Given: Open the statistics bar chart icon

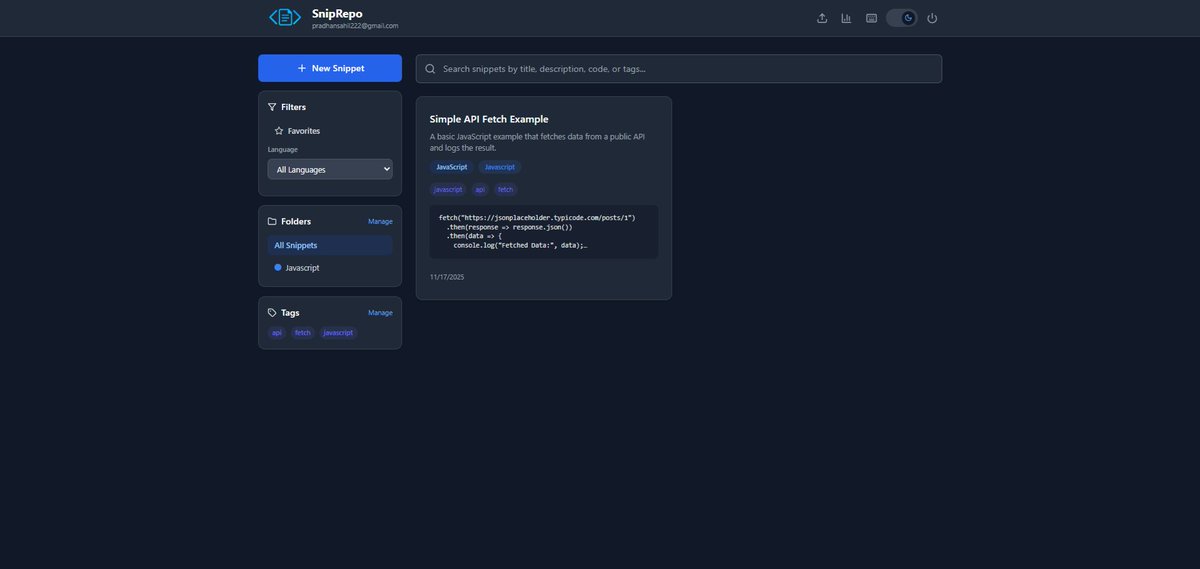Looking at the screenshot, I should (846, 18).
